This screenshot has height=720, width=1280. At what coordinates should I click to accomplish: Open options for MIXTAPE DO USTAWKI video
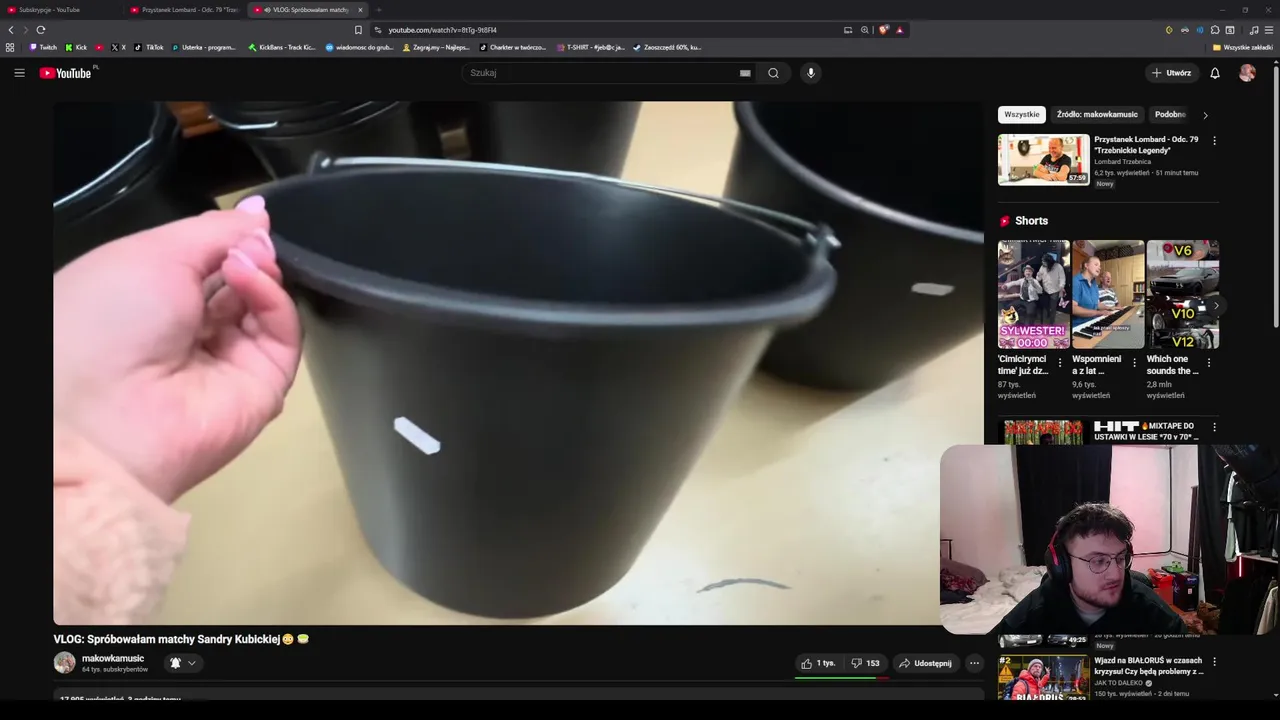pos(1214,428)
